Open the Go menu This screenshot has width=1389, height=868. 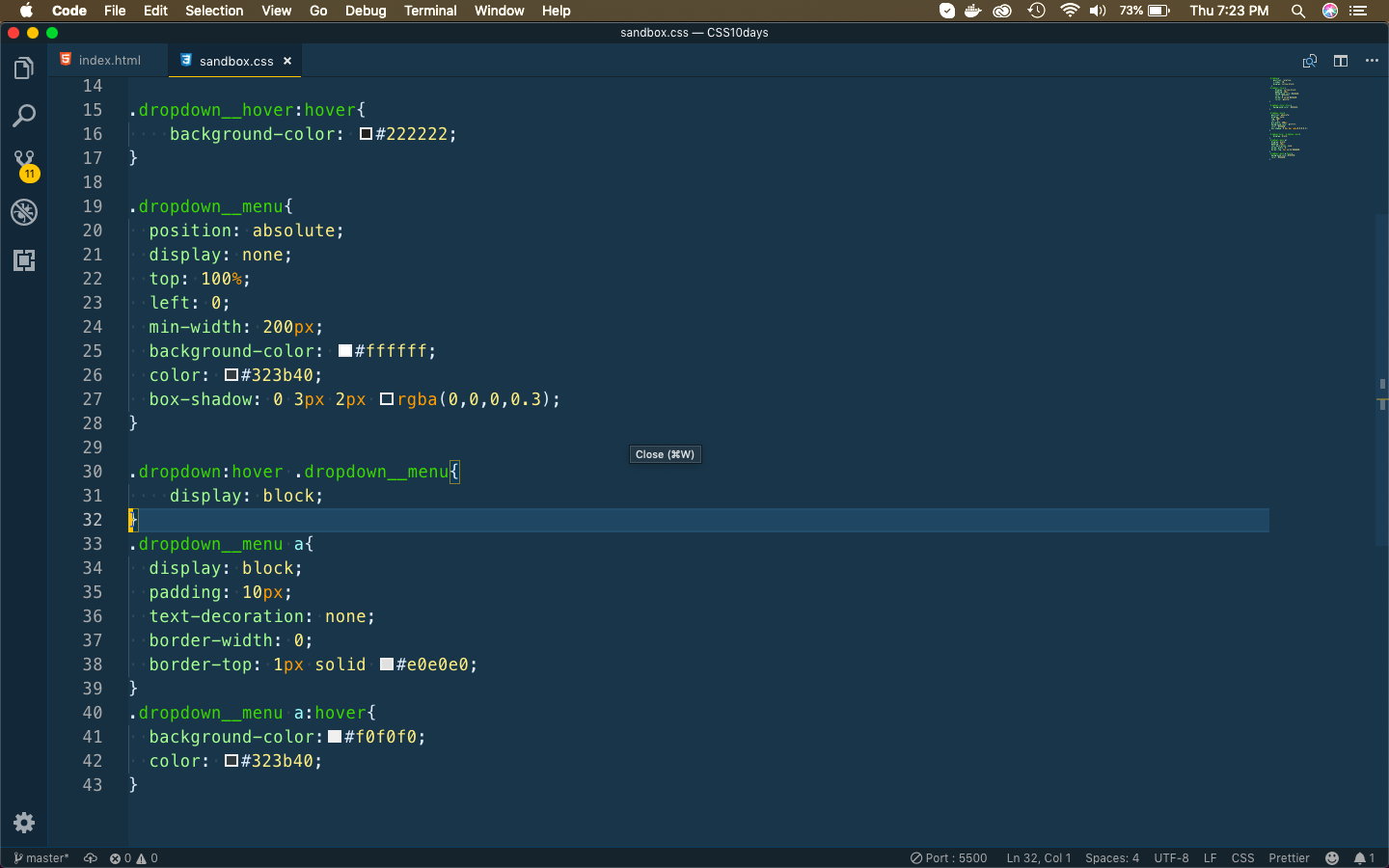coord(318,11)
